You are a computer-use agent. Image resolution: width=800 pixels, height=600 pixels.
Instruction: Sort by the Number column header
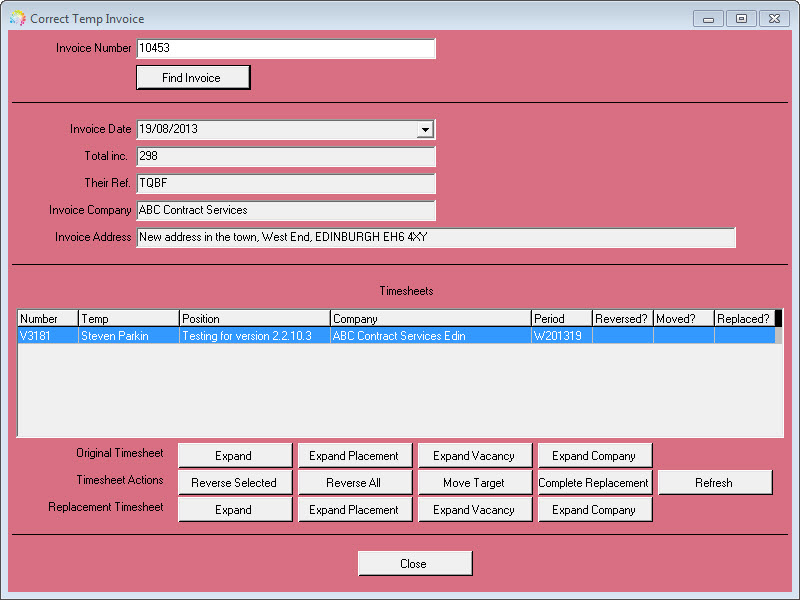point(47,318)
